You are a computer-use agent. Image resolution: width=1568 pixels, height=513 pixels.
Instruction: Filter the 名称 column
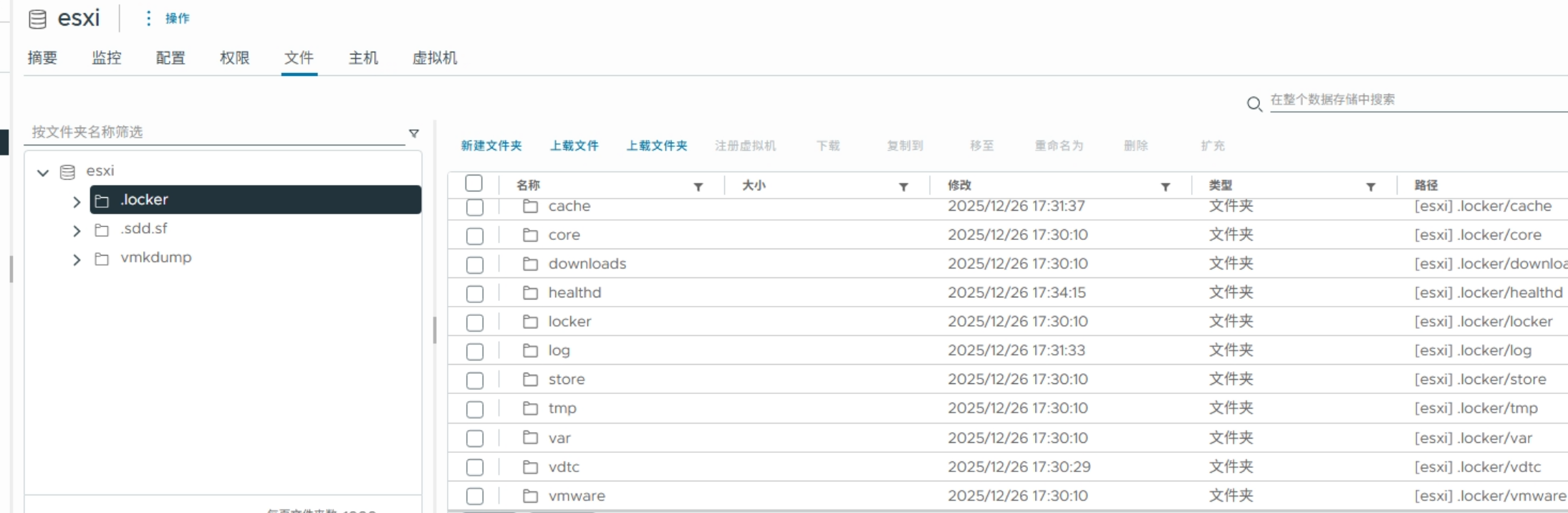click(x=698, y=187)
